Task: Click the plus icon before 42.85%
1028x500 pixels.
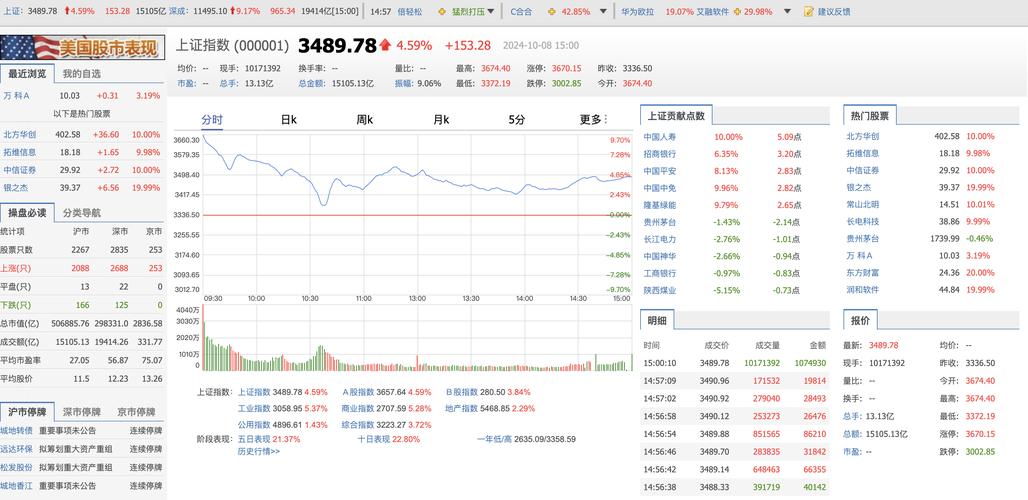Action: pos(553,12)
